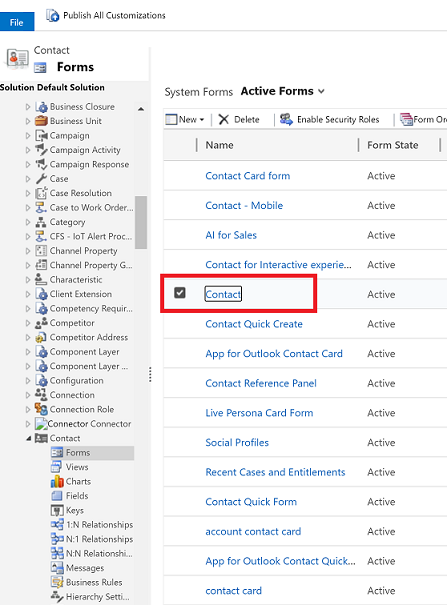
Task: Click the Case wrench icon
Action: point(41,179)
